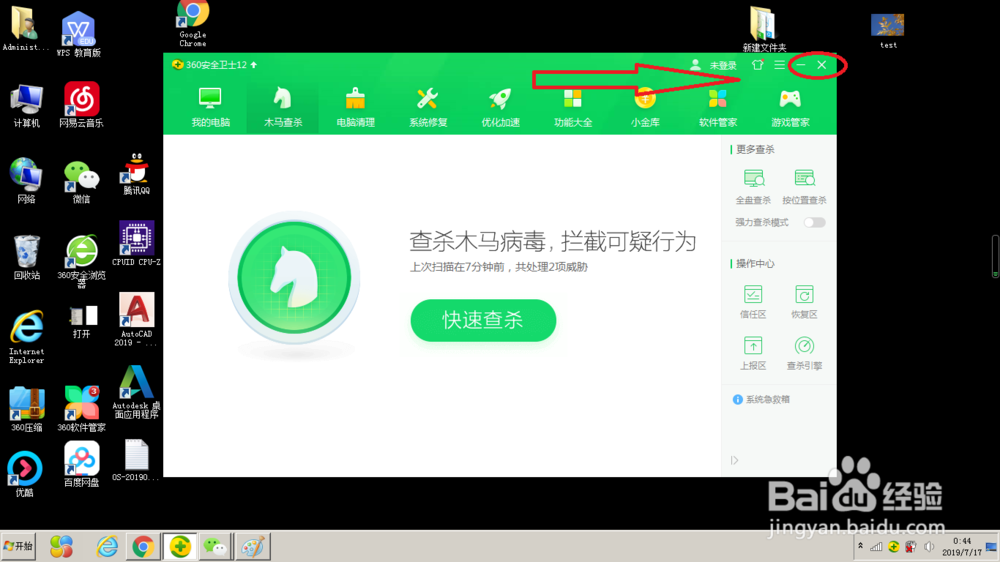Open the 网络 desktop icon

click(26, 181)
